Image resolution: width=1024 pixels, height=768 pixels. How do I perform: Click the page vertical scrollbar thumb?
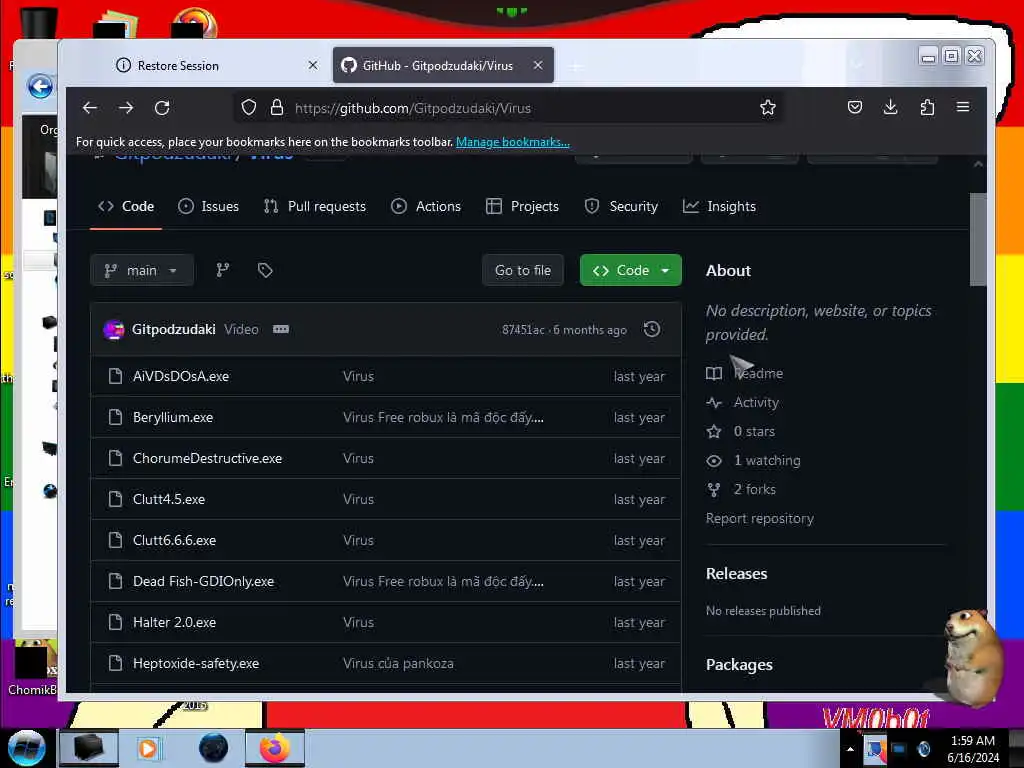point(977,239)
